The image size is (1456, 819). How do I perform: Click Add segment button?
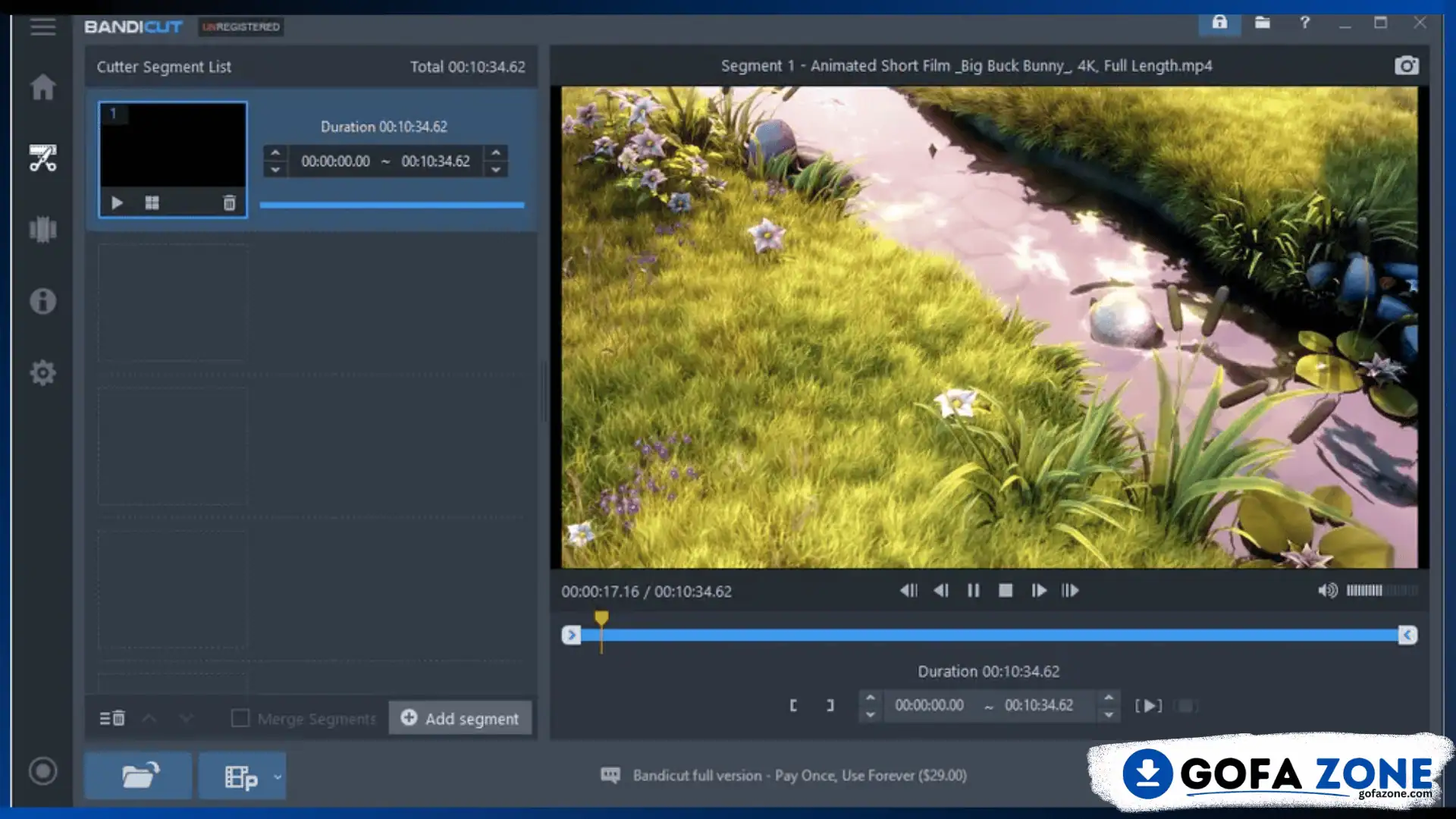[x=460, y=717]
